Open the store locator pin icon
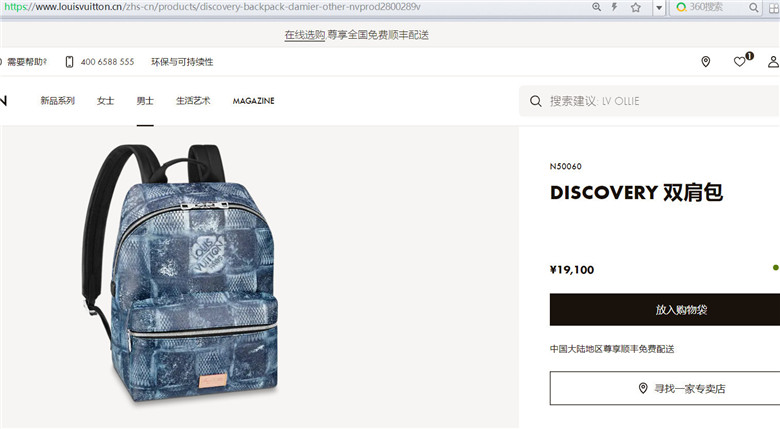The width and height of the screenshot is (780, 429). point(705,62)
